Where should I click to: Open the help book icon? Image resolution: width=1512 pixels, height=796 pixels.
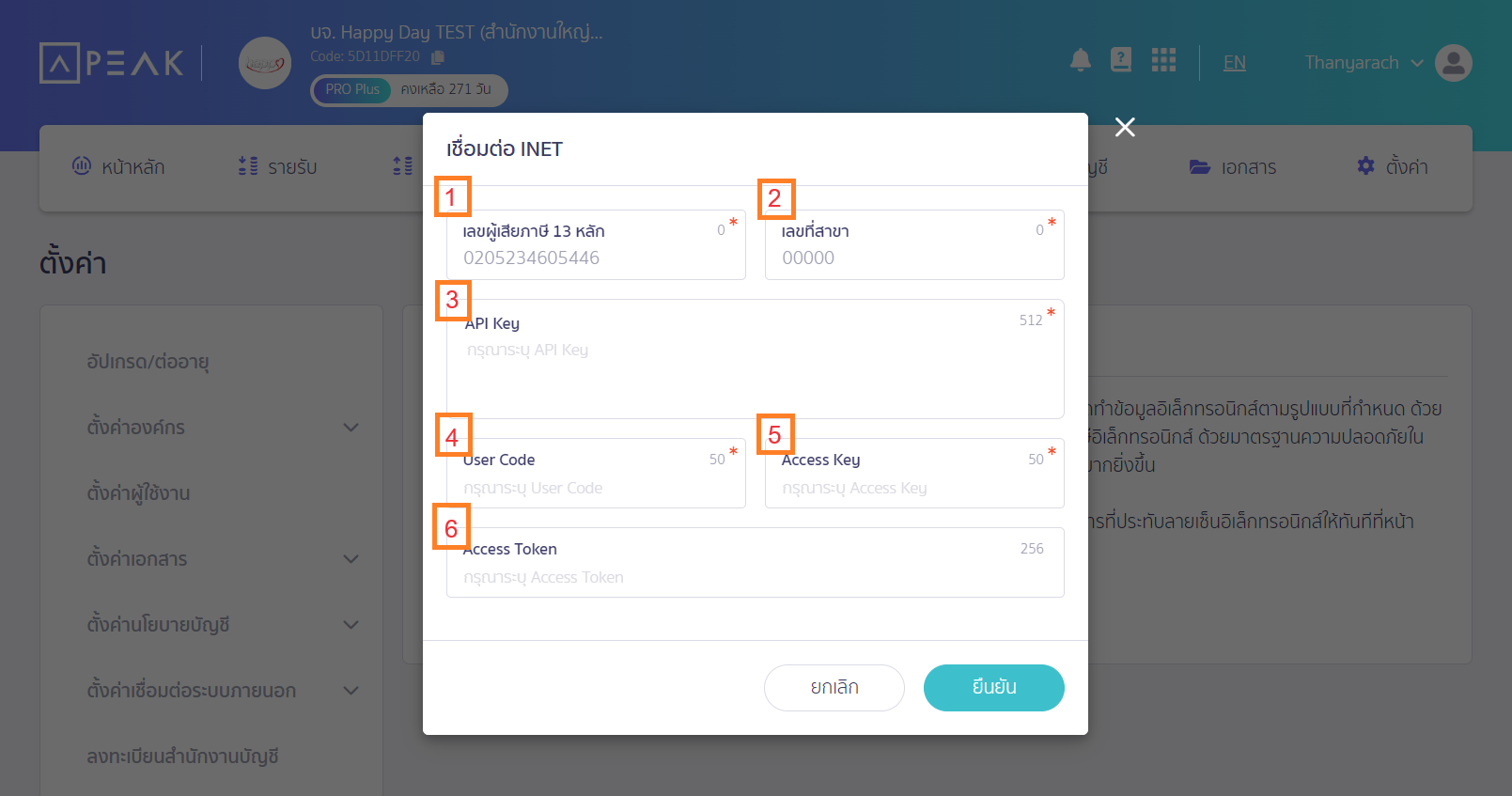1121,60
